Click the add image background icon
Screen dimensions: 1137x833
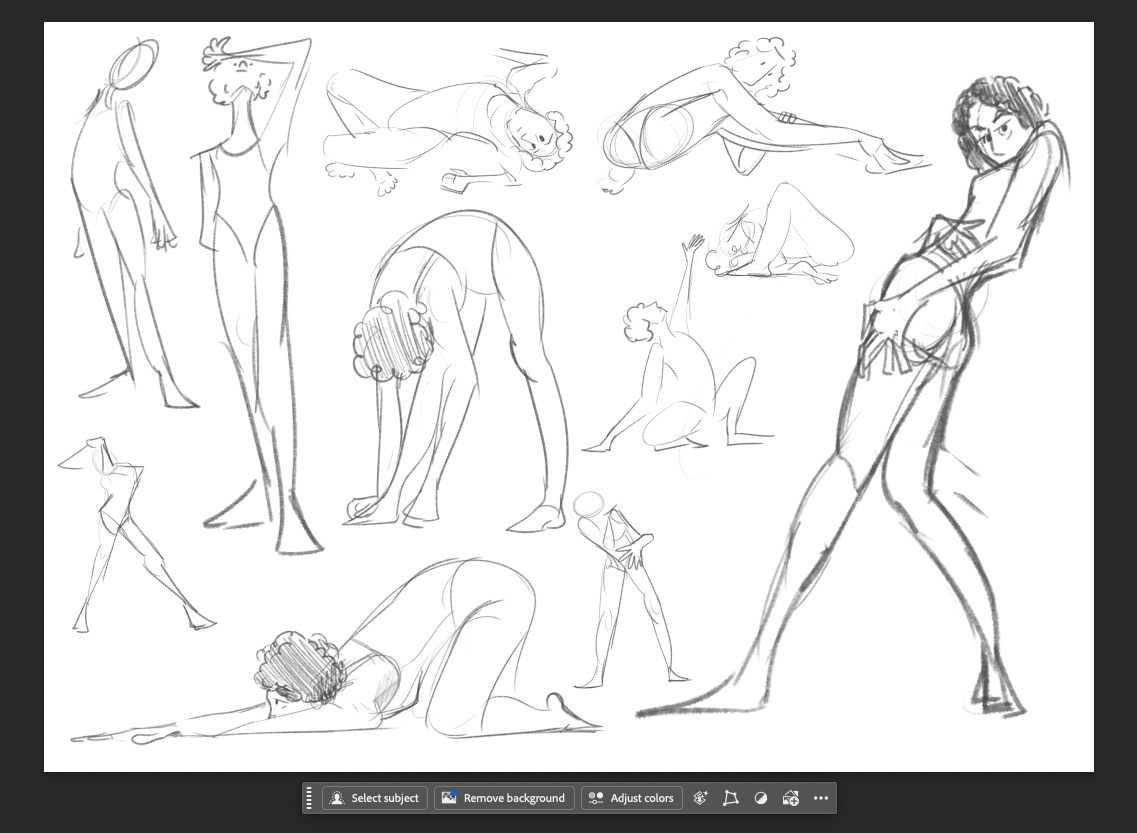pyautogui.click(x=790, y=798)
